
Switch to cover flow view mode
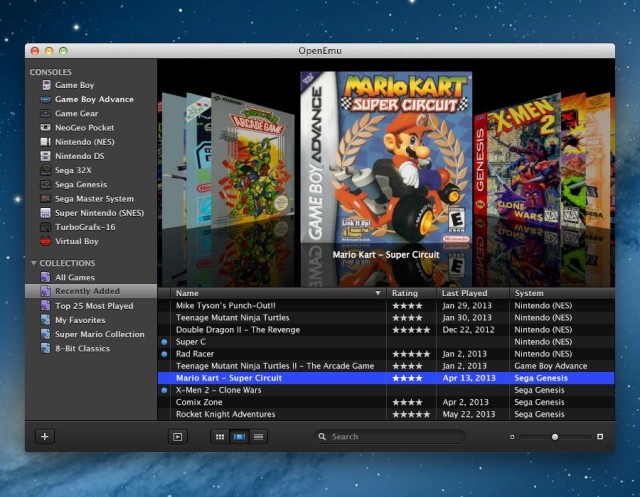point(239,437)
